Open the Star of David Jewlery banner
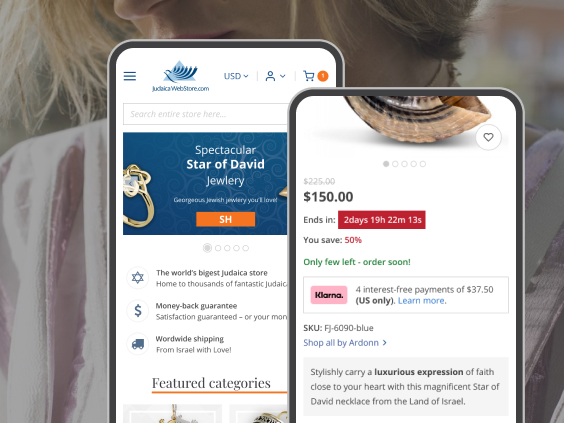Image resolution: width=564 pixels, height=423 pixels. pyautogui.click(x=205, y=183)
